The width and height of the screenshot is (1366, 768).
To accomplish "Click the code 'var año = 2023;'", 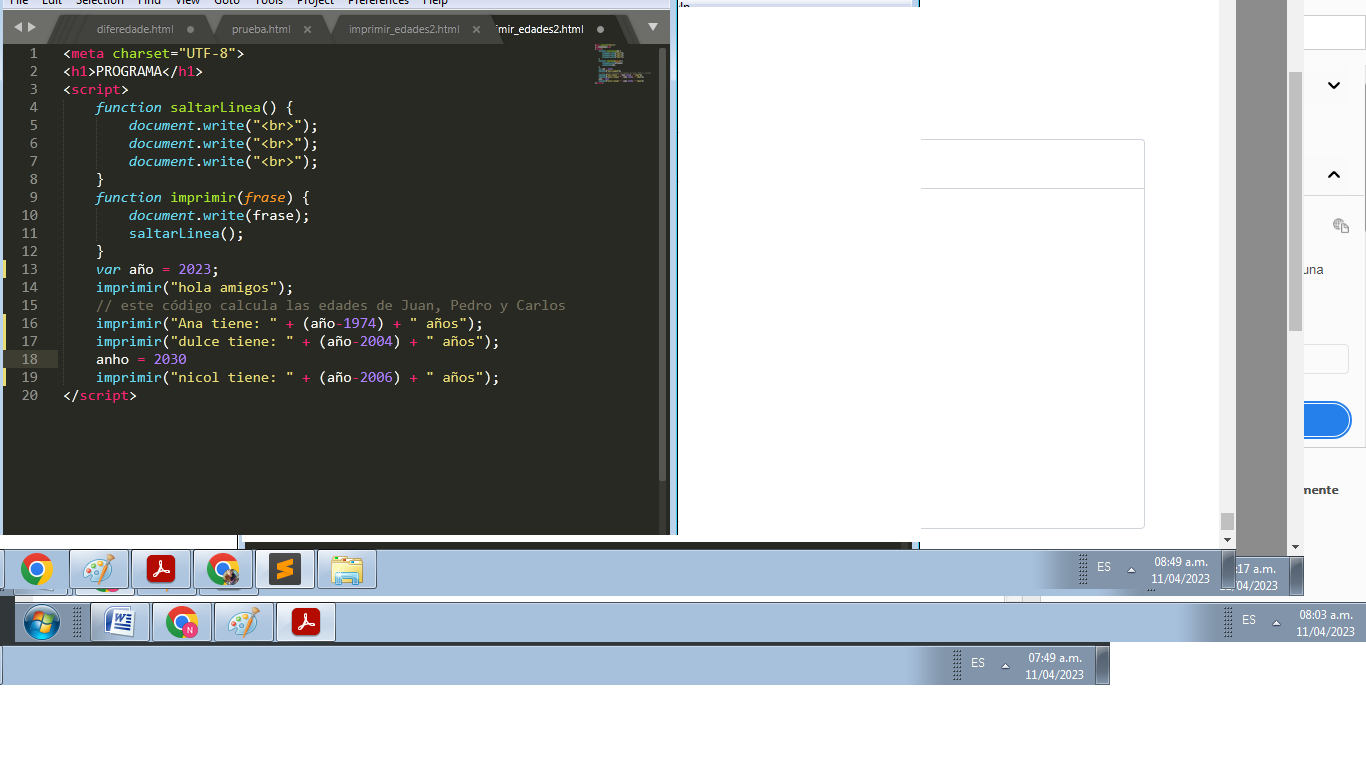I will pyautogui.click(x=157, y=269).
